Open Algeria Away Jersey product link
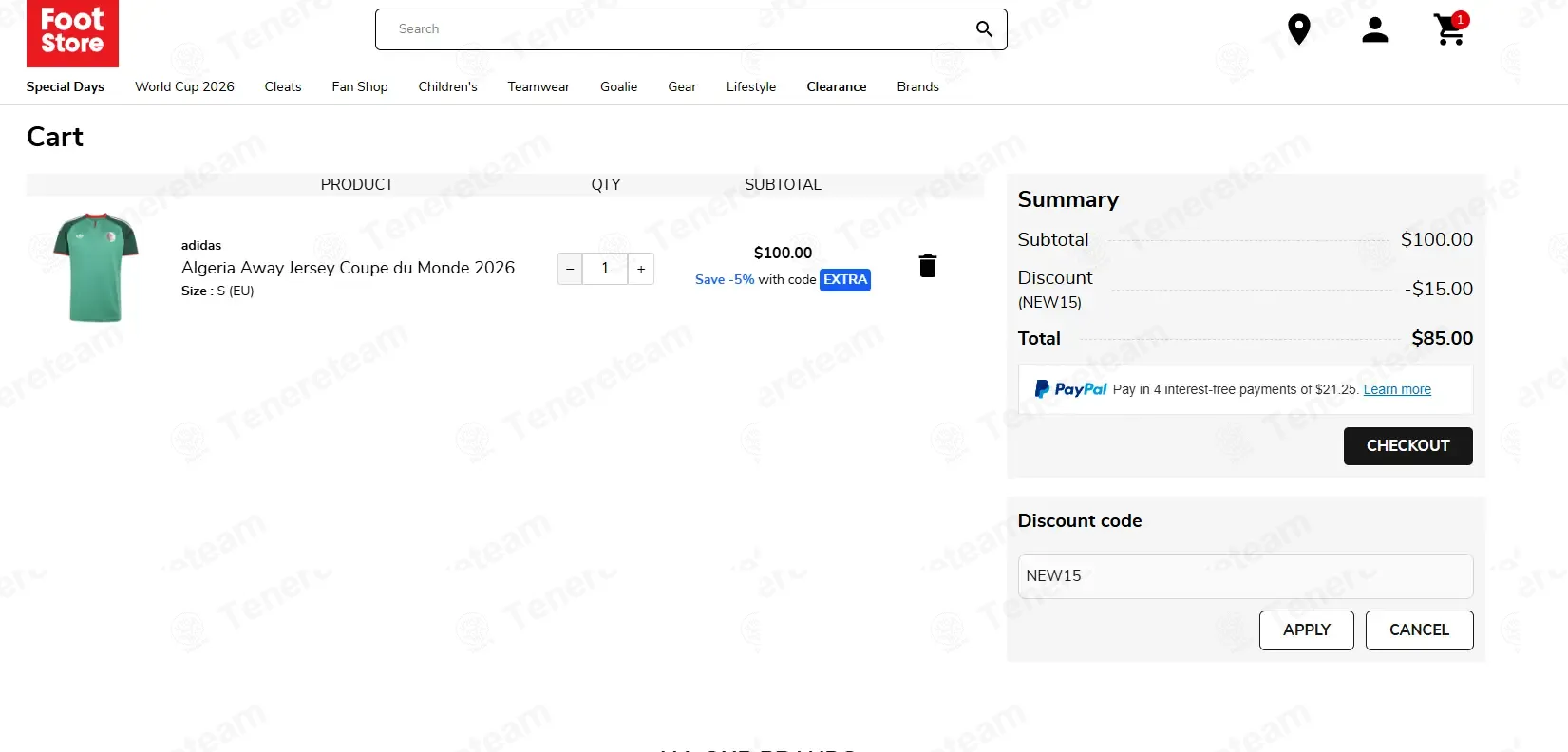This screenshot has height=752, width=1568. tap(348, 268)
